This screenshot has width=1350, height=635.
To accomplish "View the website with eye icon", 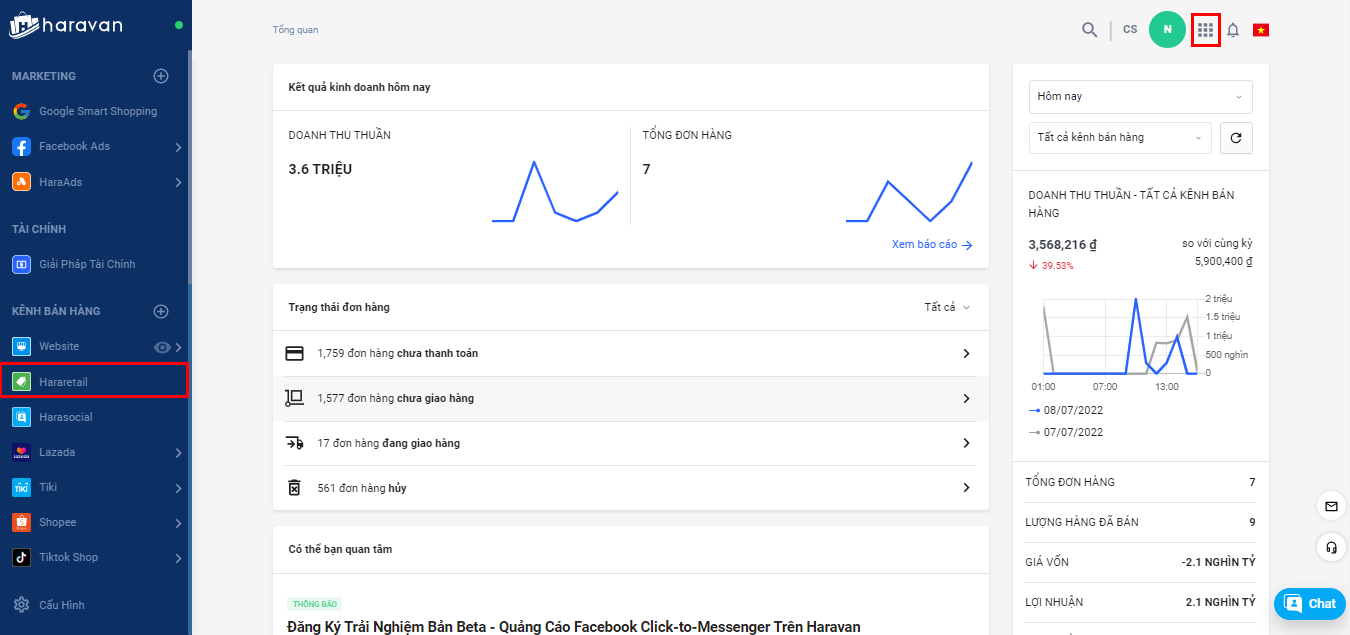I will pos(162,347).
